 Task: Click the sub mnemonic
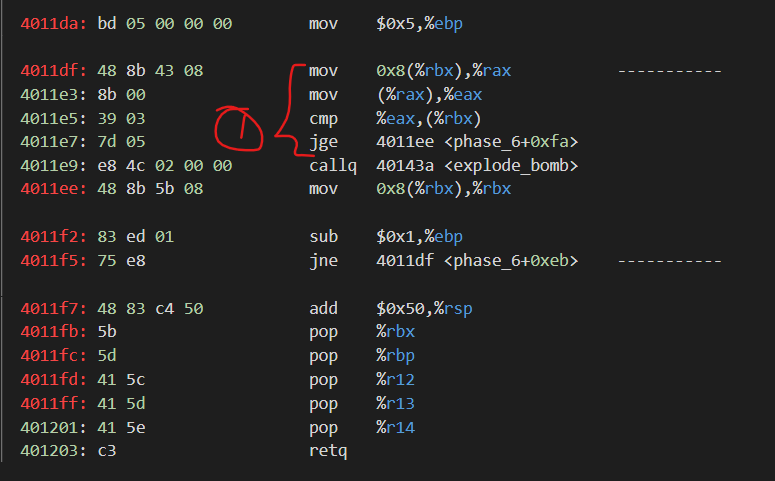click(x=323, y=236)
